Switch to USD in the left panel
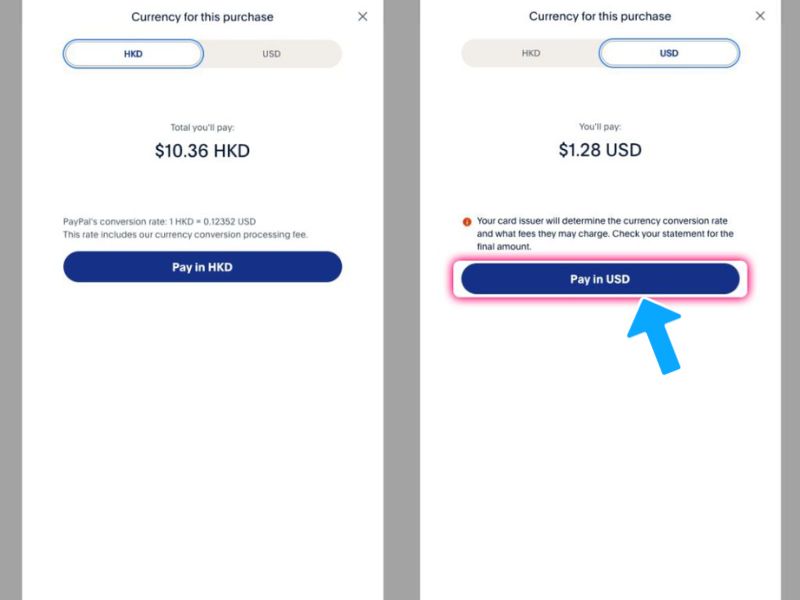The image size is (800, 600). point(271,54)
